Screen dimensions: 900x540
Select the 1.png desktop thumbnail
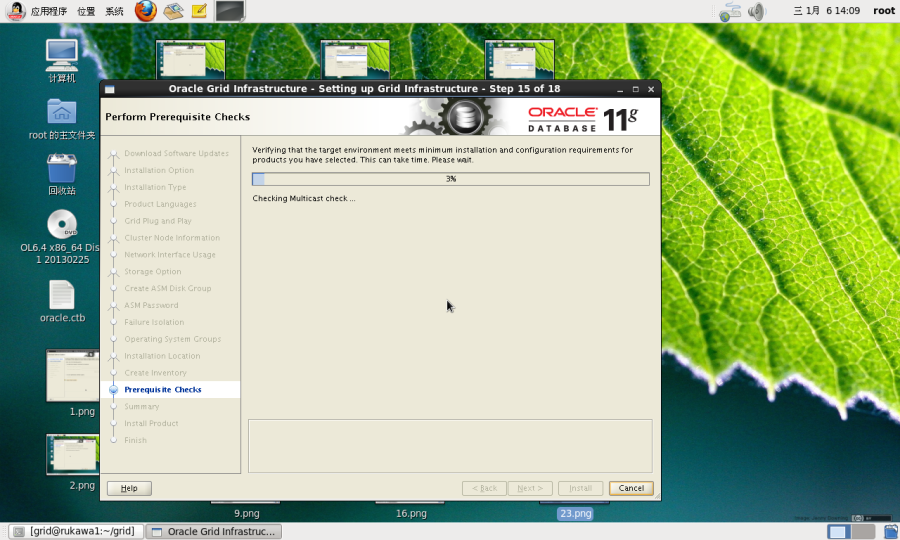[73, 382]
